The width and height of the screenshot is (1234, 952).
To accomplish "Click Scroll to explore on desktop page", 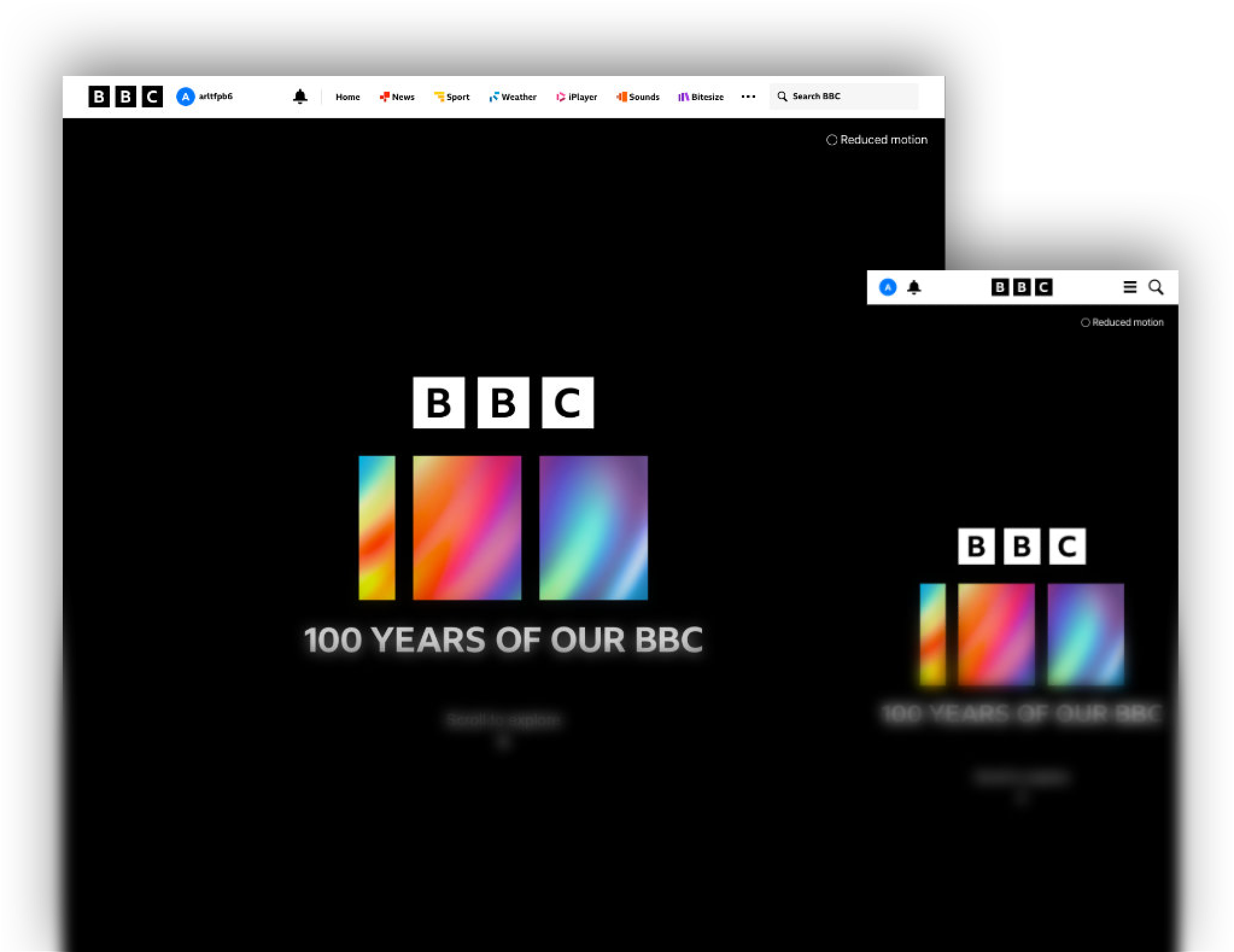I will pos(503,720).
